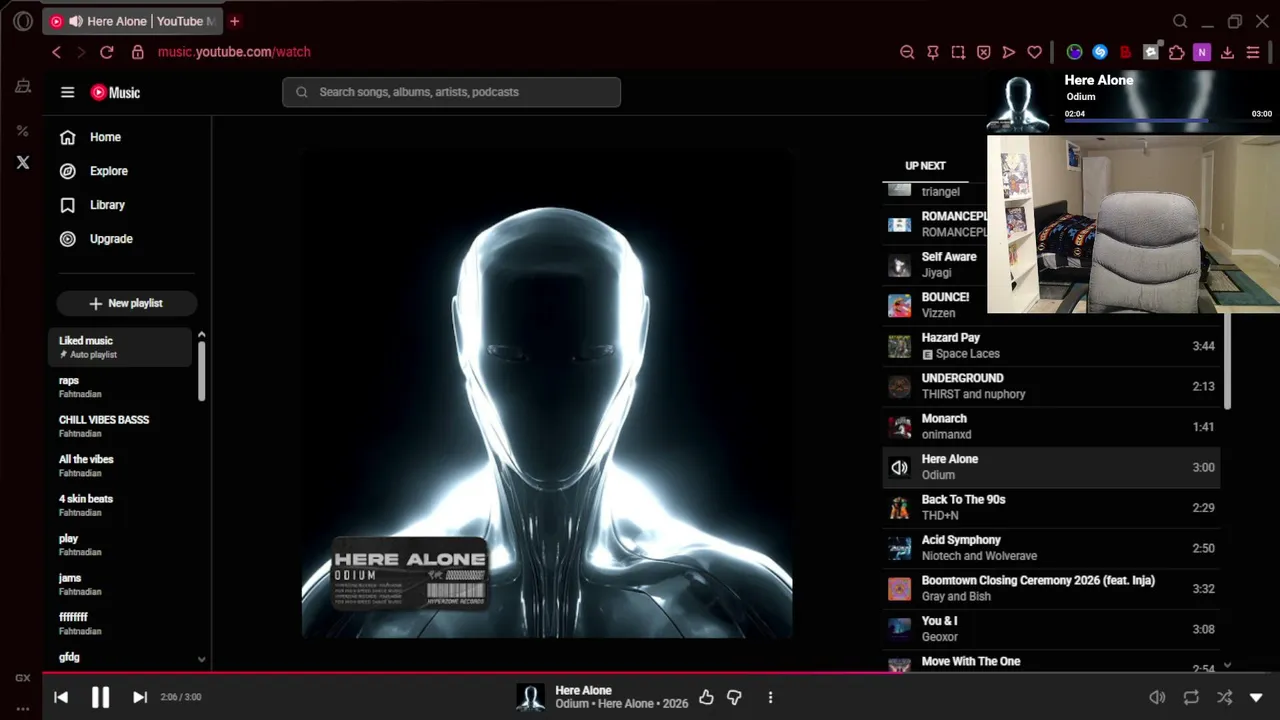Skip to the previous track

click(61, 697)
